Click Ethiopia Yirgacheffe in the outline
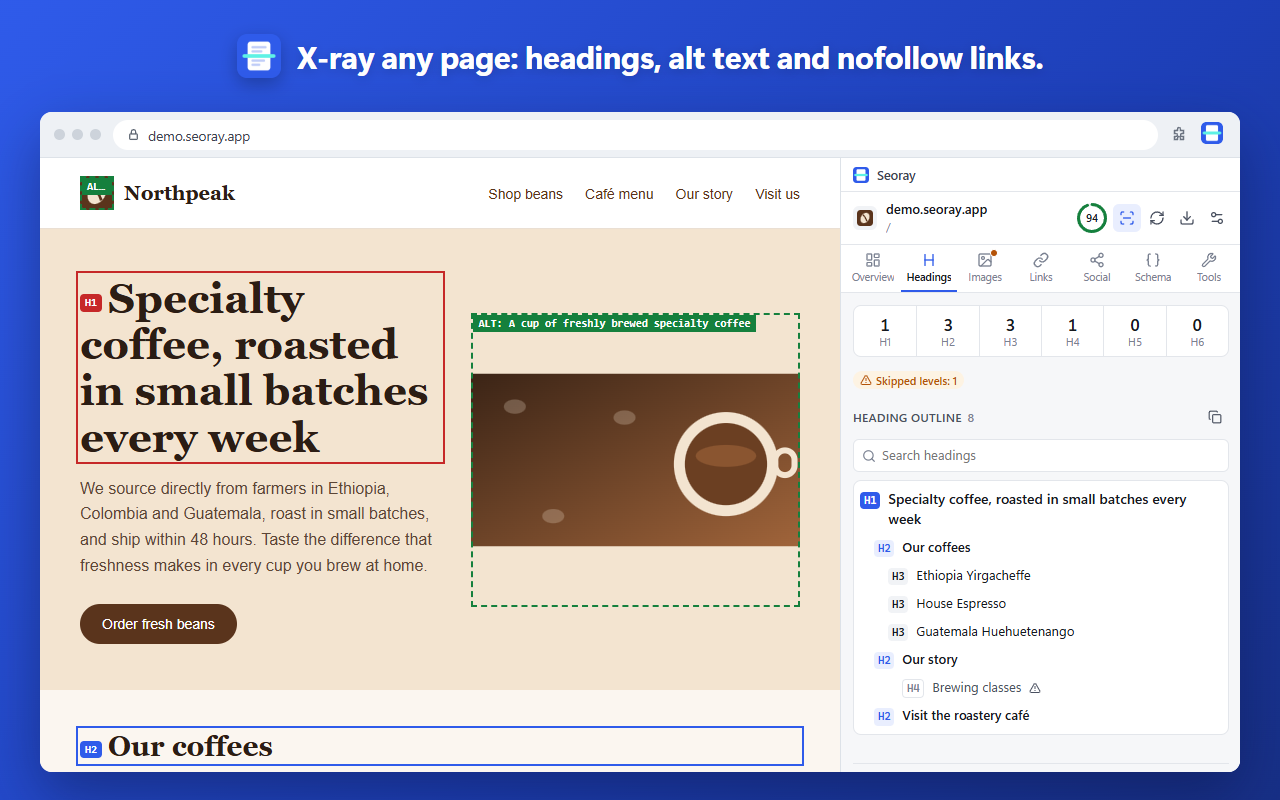This screenshot has height=800, width=1280. tap(1041, 576)
